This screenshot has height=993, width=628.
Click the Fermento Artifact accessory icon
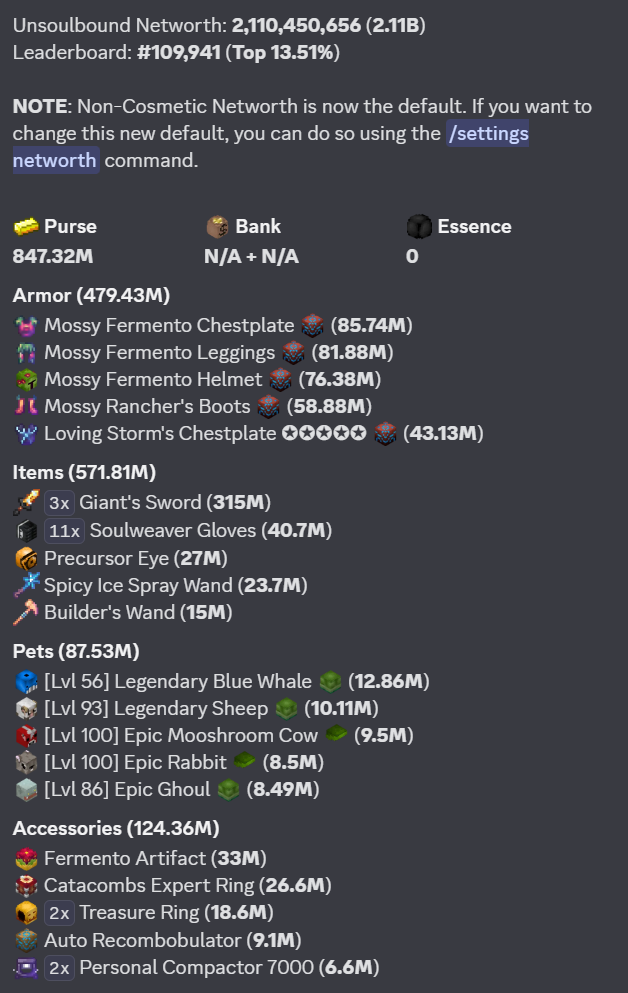26,859
